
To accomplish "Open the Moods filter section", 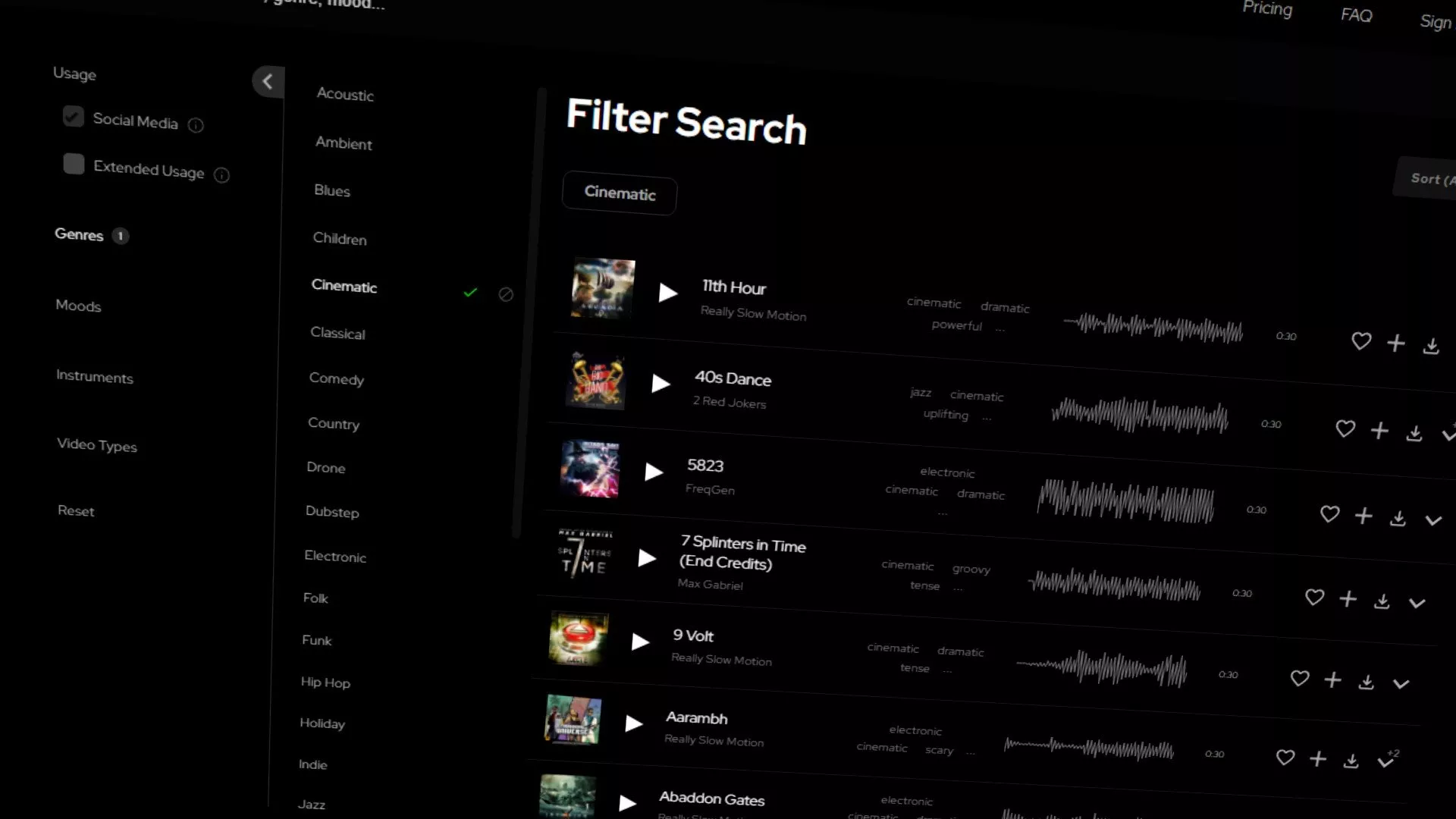I will 78,306.
